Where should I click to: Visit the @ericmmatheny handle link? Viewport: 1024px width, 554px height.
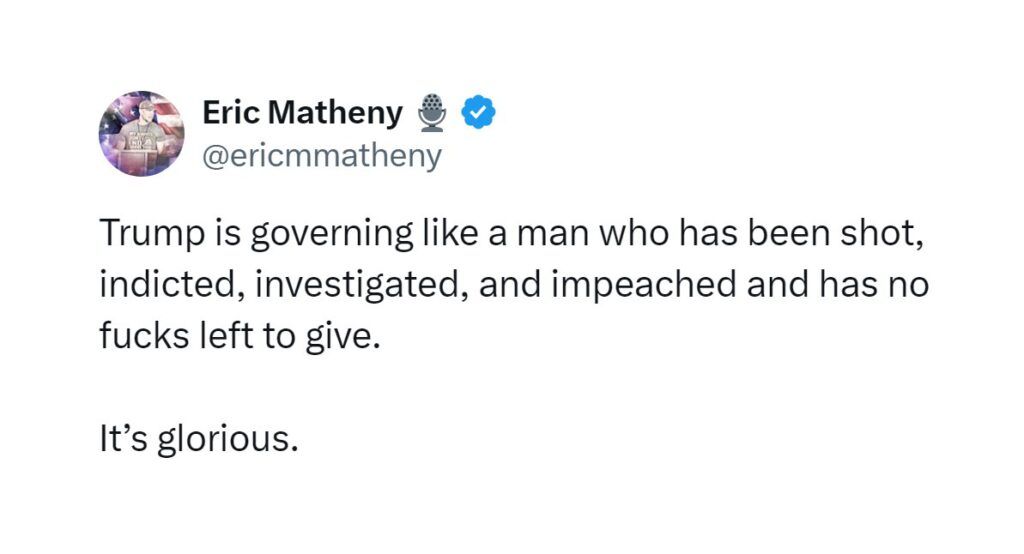tap(321, 156)
